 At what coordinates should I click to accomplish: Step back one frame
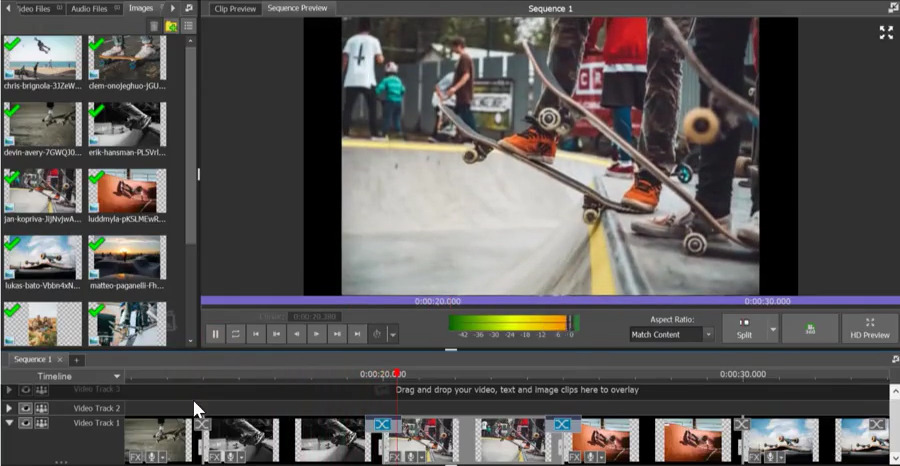(296, 334)
